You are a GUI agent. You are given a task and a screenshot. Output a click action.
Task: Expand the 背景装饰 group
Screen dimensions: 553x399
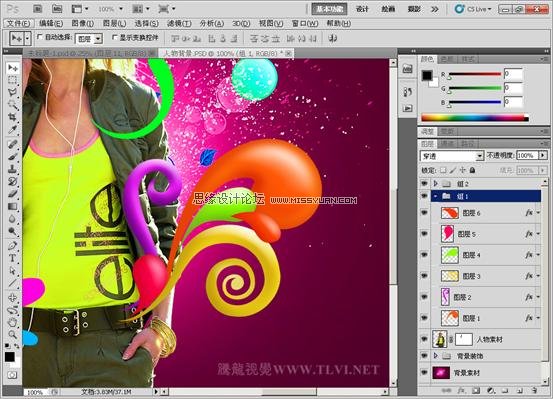point(436,356)
